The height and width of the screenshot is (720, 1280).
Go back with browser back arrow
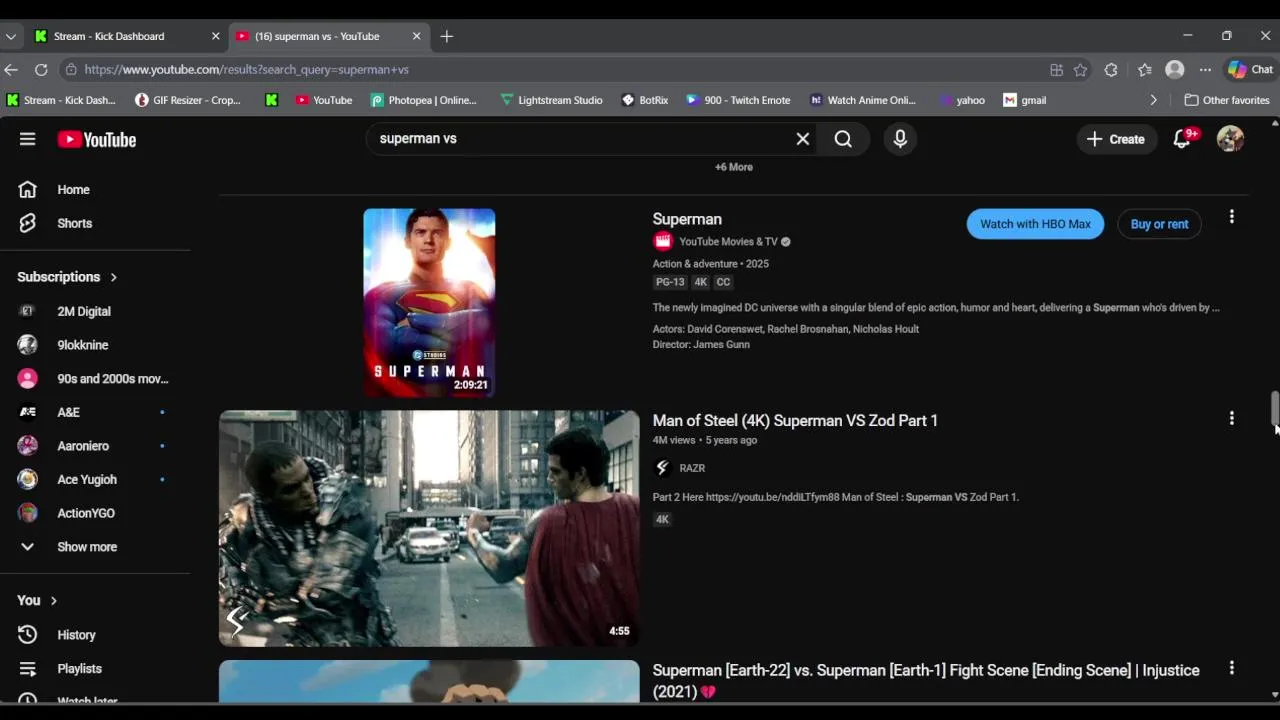coord(11,69)
